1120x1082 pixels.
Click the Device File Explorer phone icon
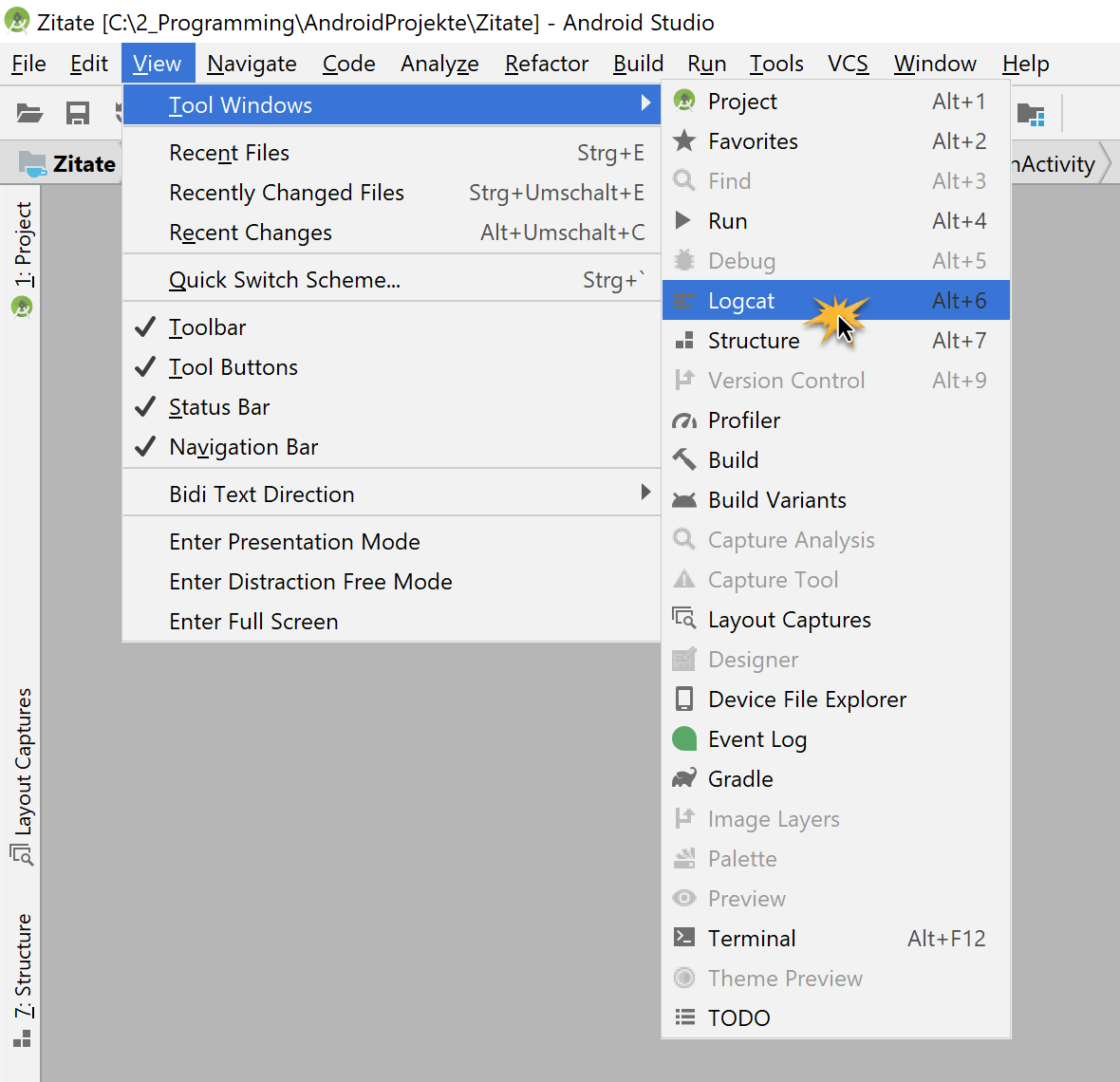click(684, 700)
